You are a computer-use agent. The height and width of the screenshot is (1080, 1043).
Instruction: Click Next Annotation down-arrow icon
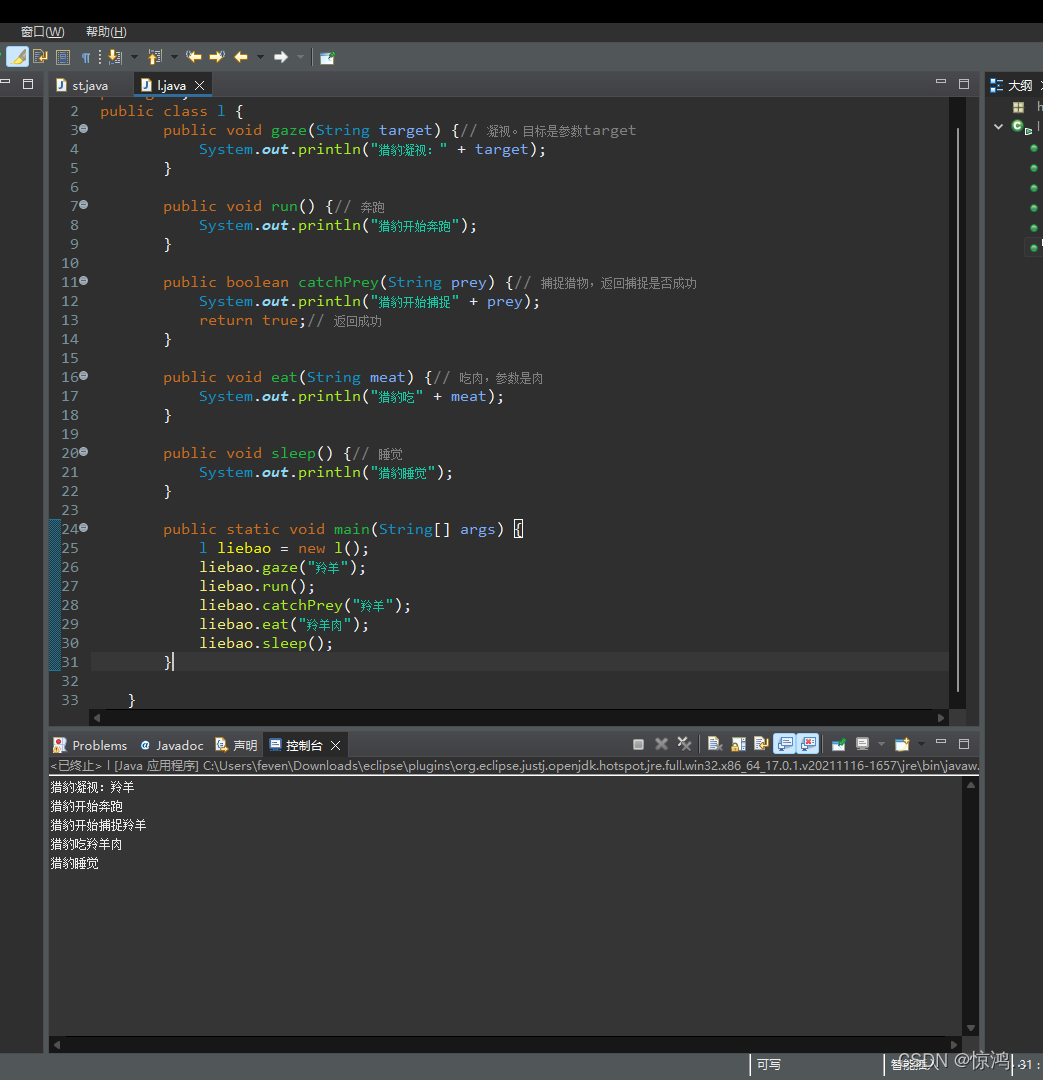115,57
